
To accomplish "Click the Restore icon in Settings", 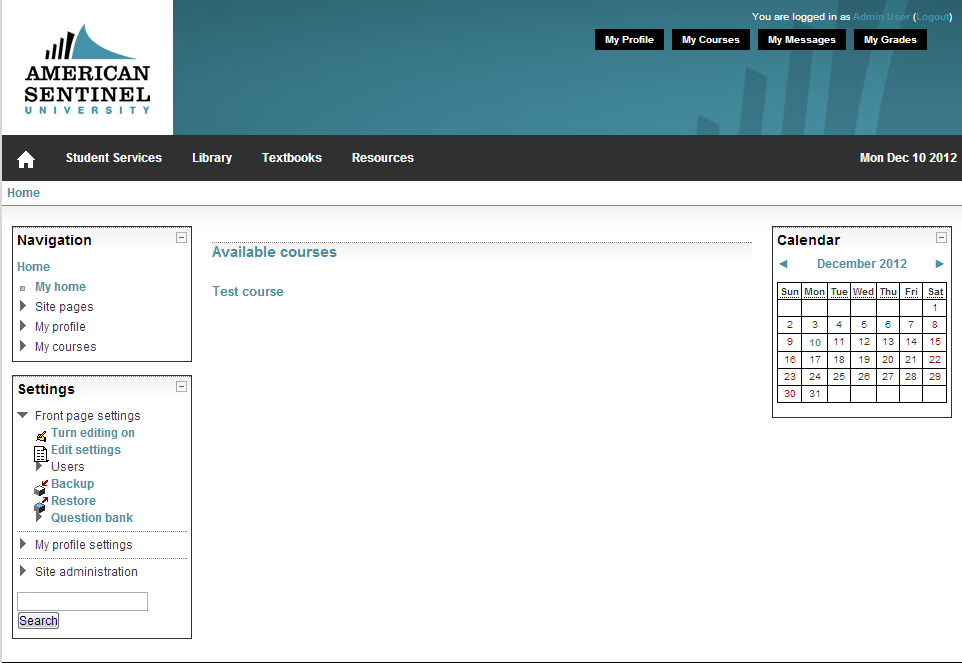I will pyautogui.click(x=41, y=503).
